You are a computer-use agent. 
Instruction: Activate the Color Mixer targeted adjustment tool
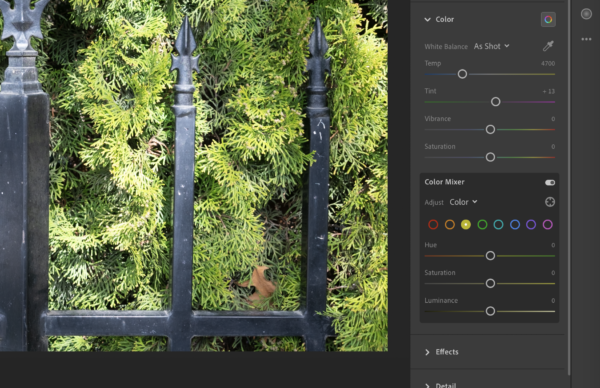[550, 202]
